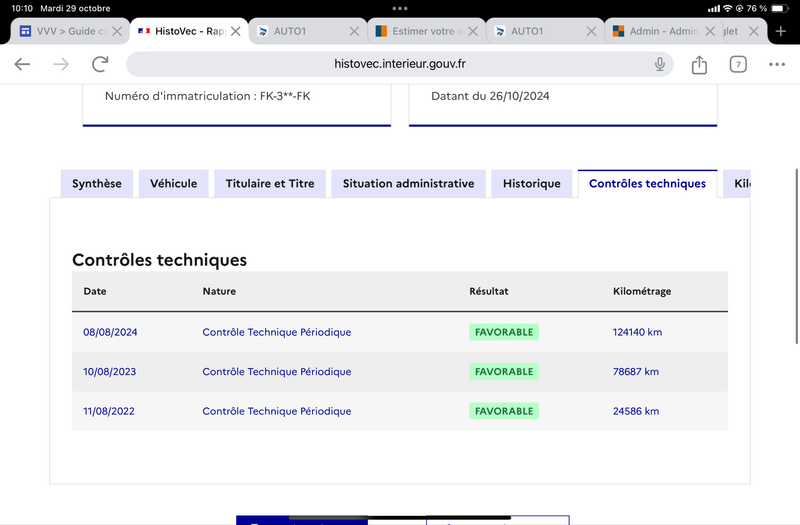Open the share sheet icon
The image size is (800, 525).
pyautogui.click(x=699, y=64)
